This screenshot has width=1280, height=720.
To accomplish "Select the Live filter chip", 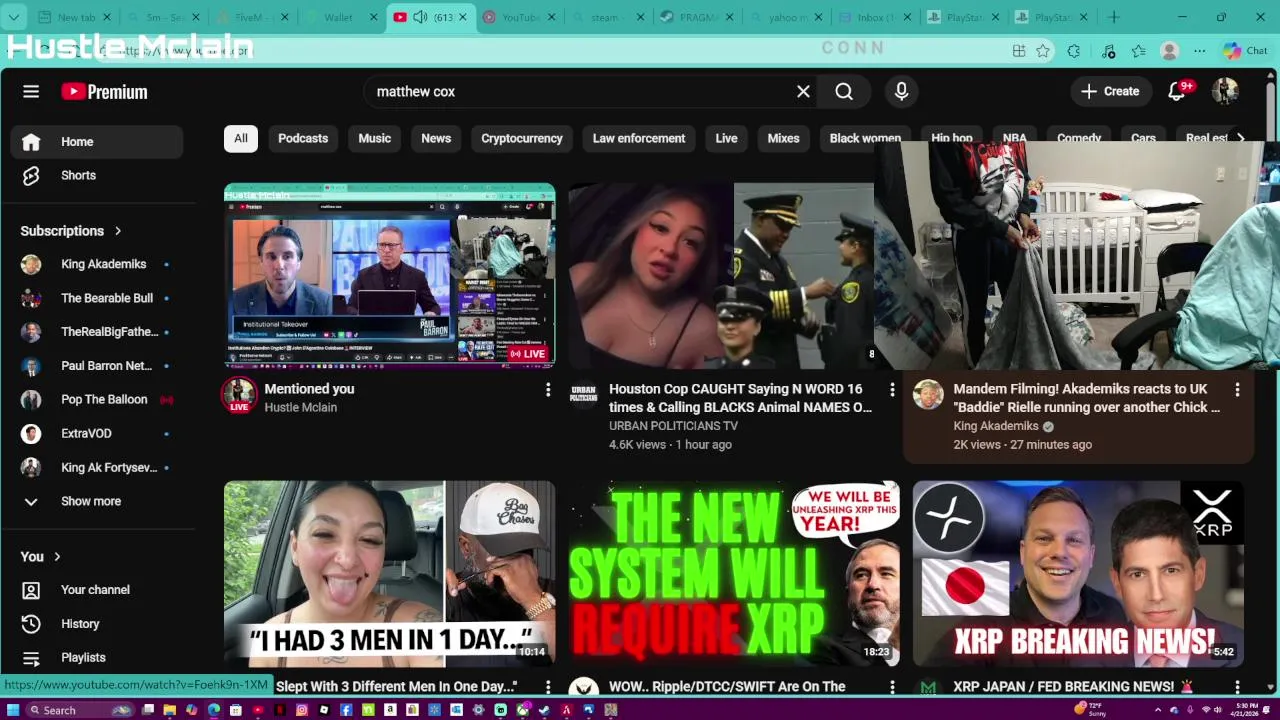I will [726, 138].
